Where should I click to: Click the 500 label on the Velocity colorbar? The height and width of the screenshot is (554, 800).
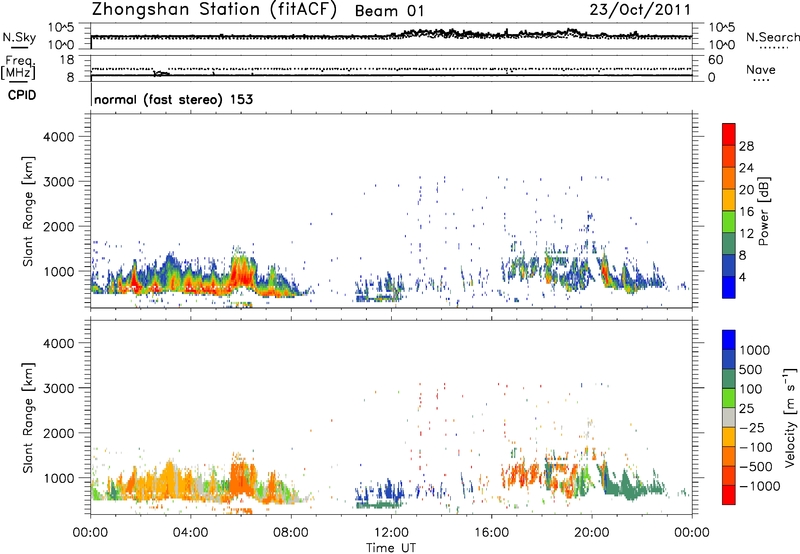pyautogui.click(x=751, y=369)
